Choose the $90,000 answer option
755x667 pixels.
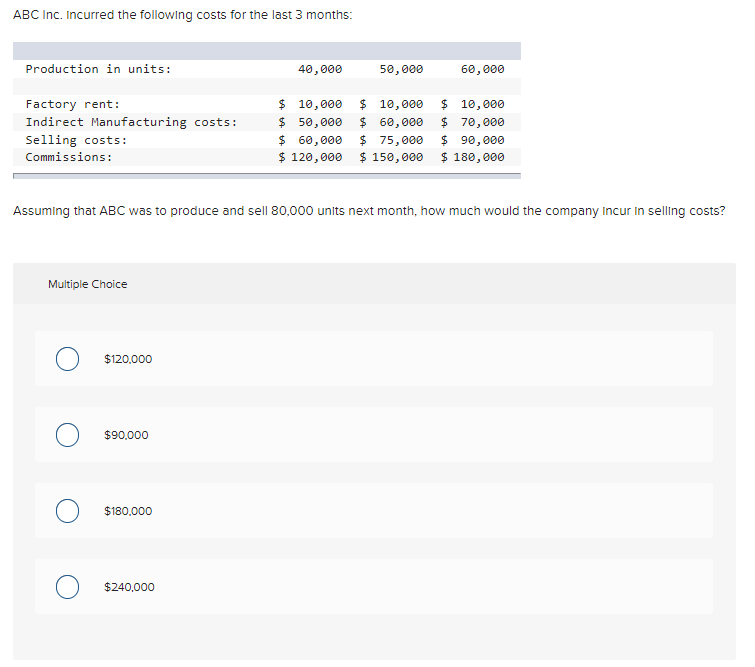click(x=67, y=435)
